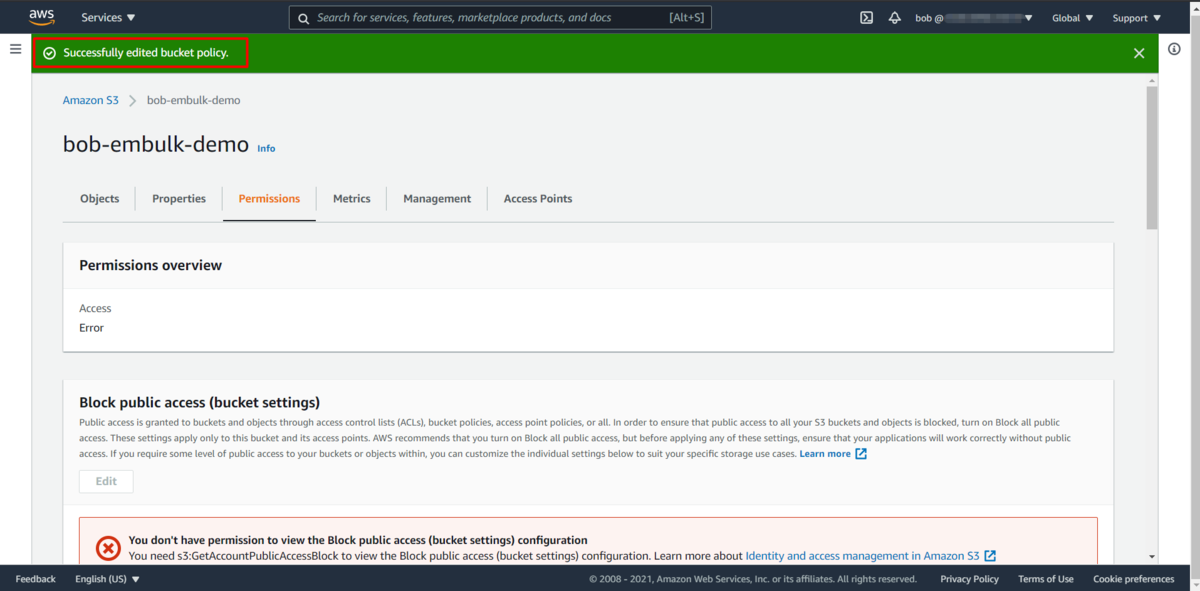The height and width of the screenshot is (591, 1200).
Task: Click the 'Successfully edited bucket policy.' message
Action: [146, 53]
